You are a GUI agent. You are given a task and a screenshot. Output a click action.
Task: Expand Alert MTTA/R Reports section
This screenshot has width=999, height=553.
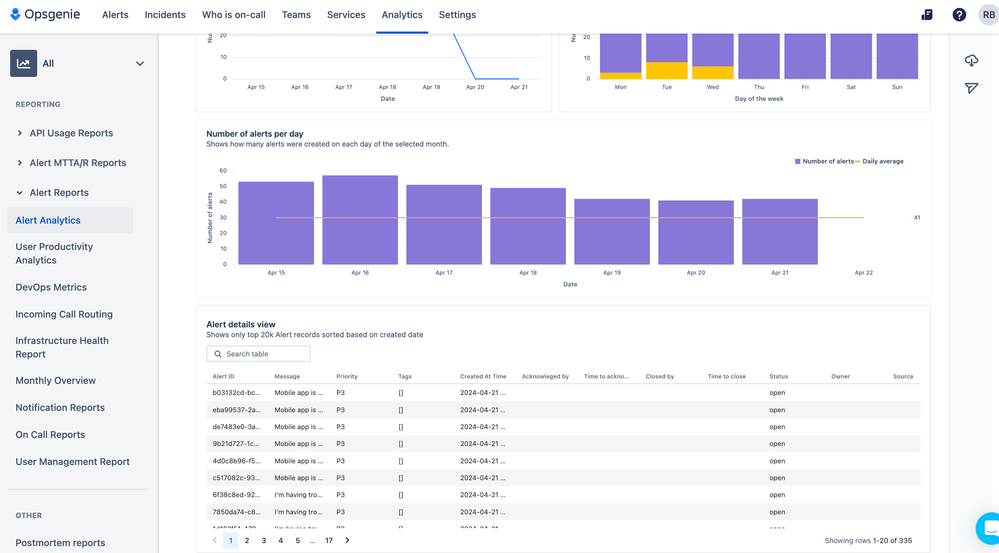click(x=20, y=163)
